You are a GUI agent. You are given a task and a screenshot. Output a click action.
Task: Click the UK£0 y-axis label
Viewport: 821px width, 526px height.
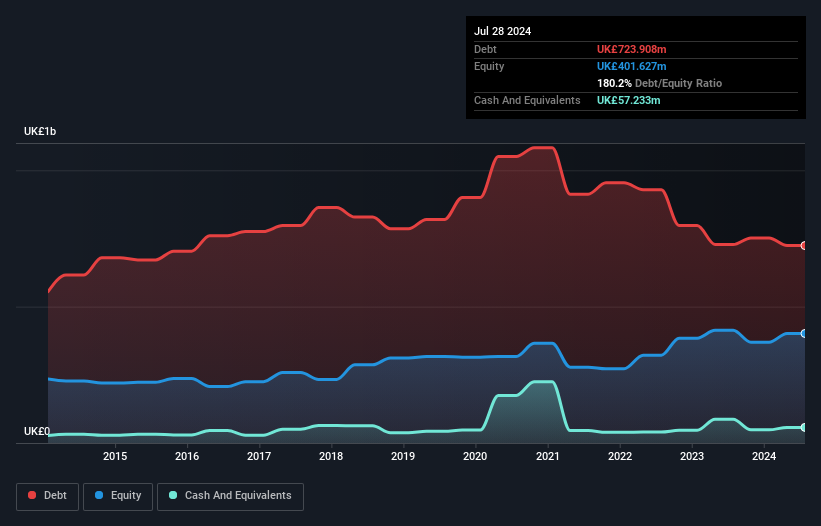[37, 431]
